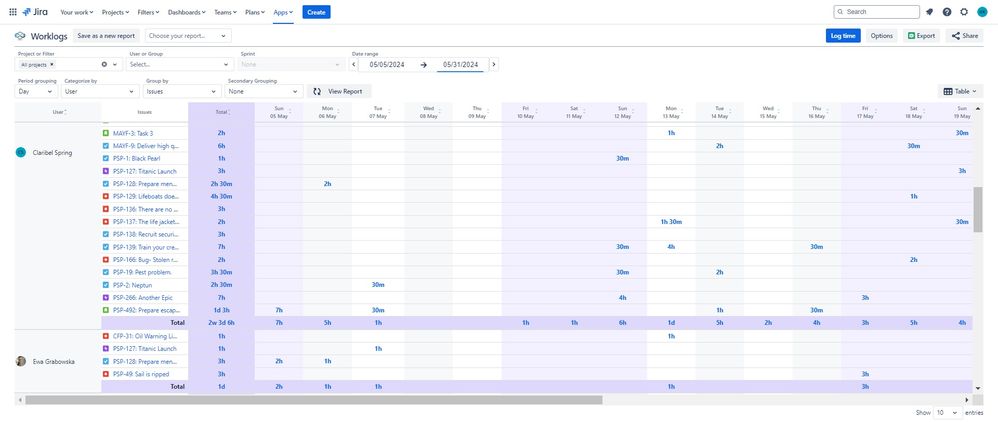Click the vertical scrollbar thumb
The width and height of the screenshot is (998, 422).
point(978,210)
